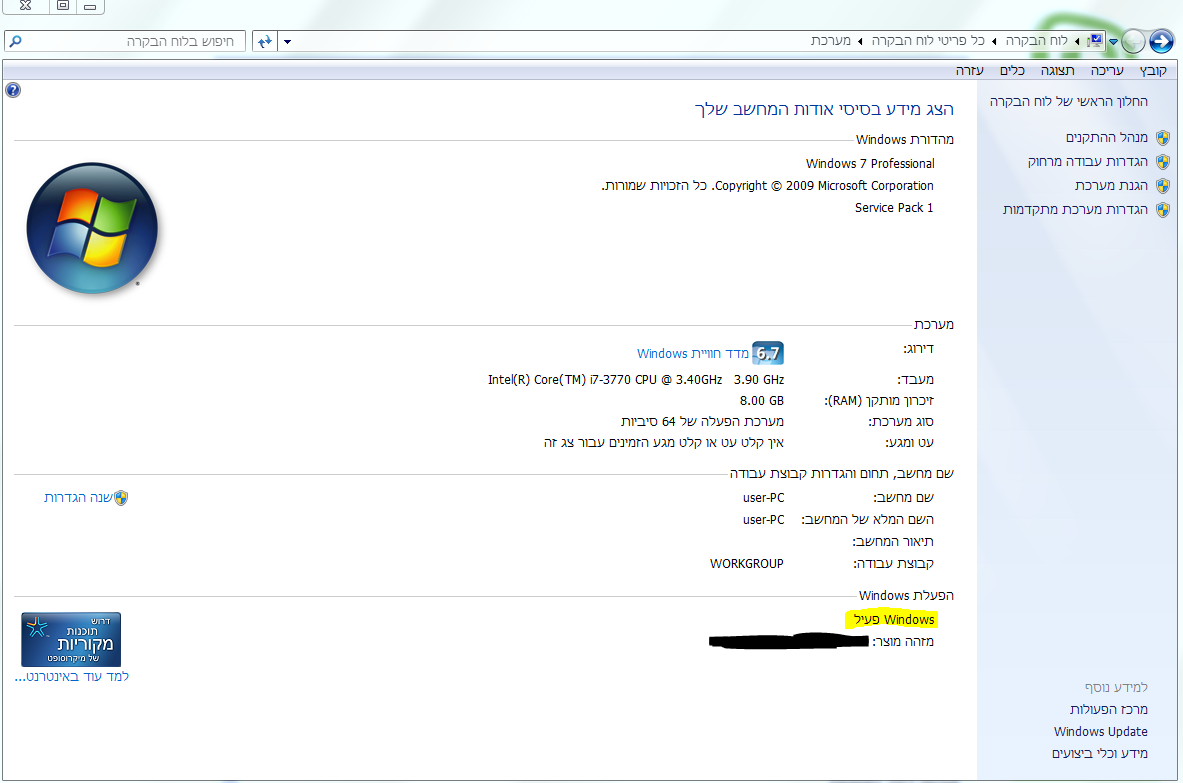Click the Control Panel search field
The height and width of the screenshot is (783, 1183).
point(124,41)
